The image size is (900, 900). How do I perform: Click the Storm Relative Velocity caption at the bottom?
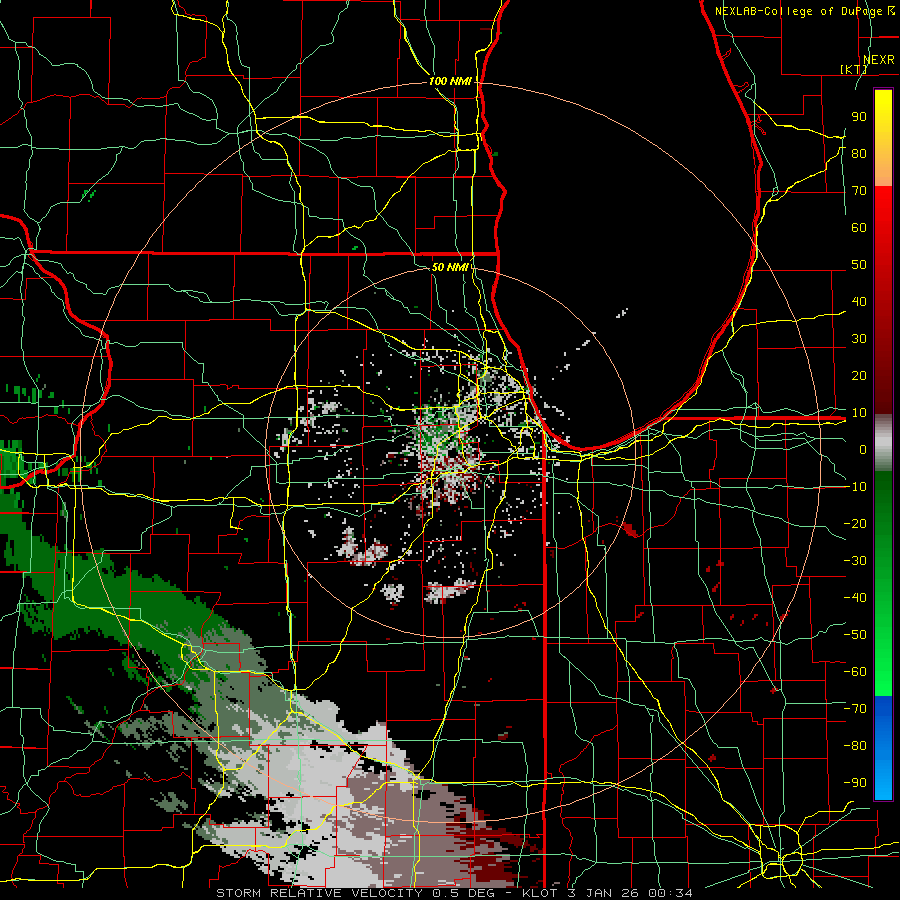coord(454,893)
